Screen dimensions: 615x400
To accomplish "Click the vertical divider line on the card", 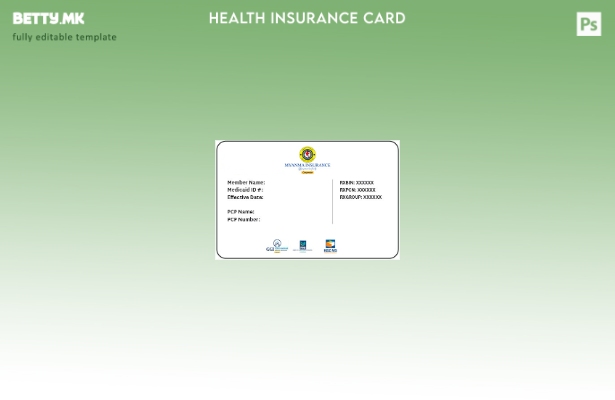I will click(332, 201).
